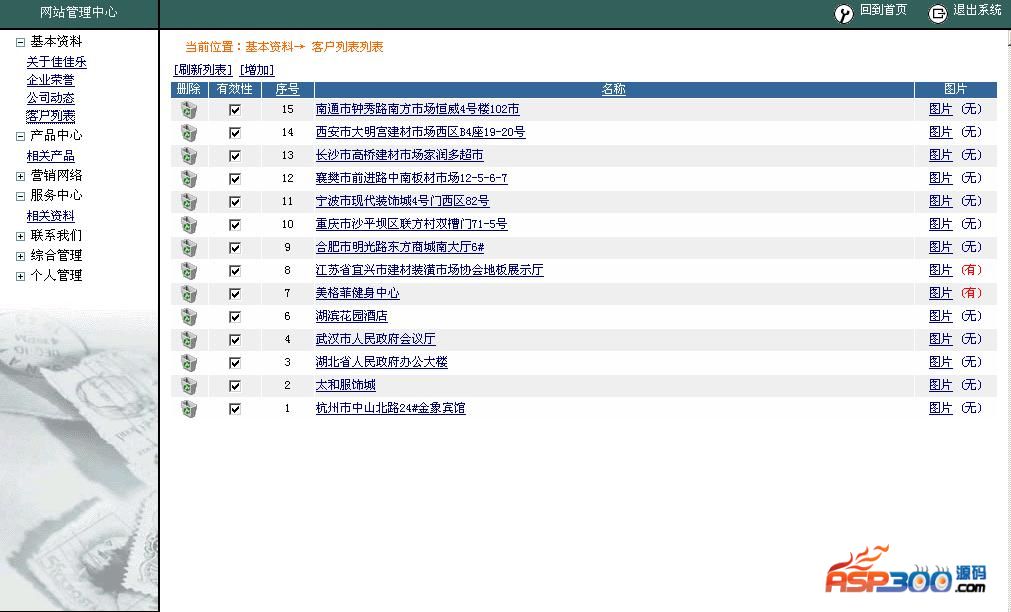Toggle validity checkbox for row 13
The height and width of the screenshot is (612, 1011).
pyautogui.click(x=235, y=155)
